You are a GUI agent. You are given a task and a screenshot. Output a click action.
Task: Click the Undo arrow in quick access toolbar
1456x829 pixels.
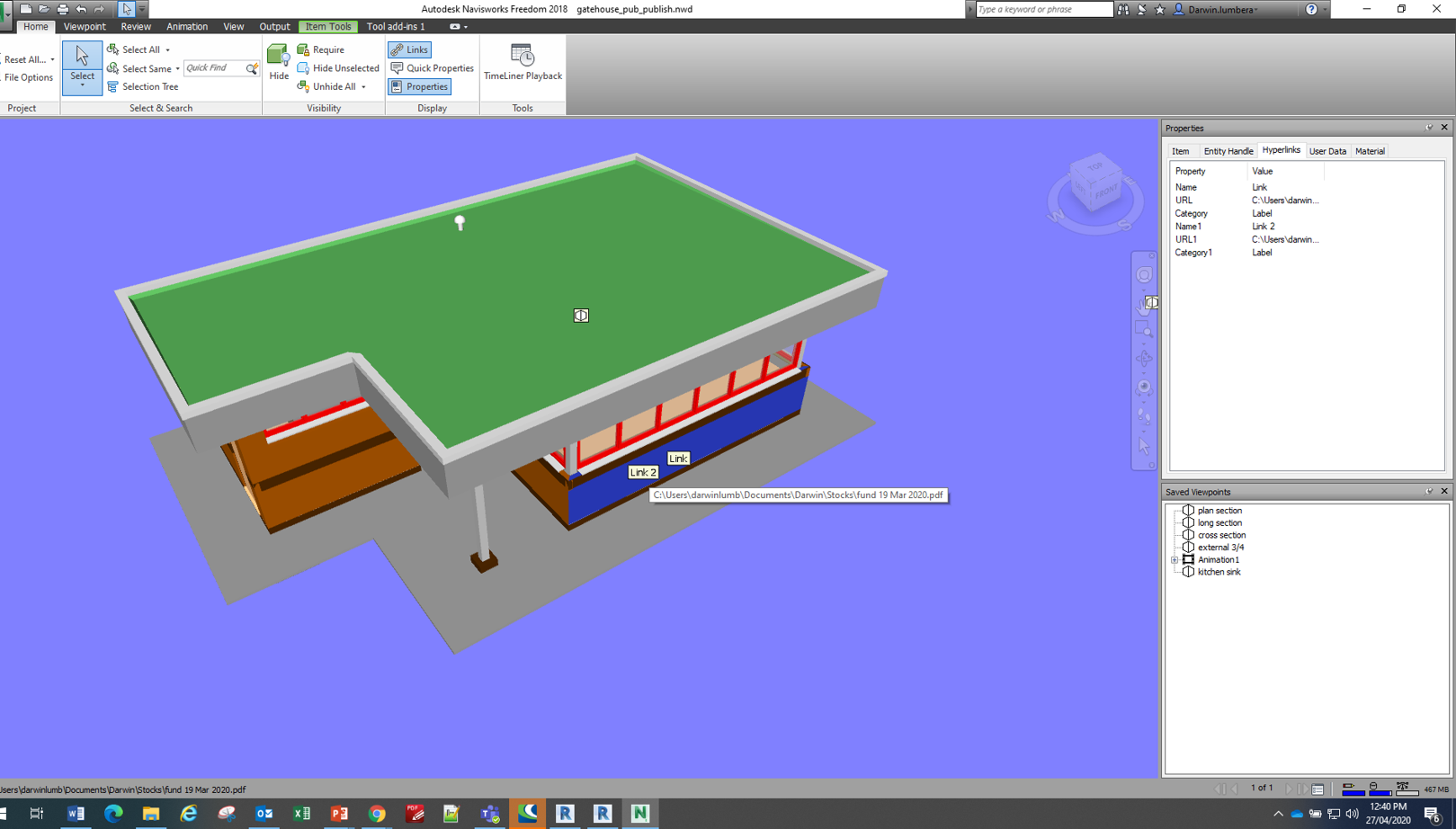point(81,9)
